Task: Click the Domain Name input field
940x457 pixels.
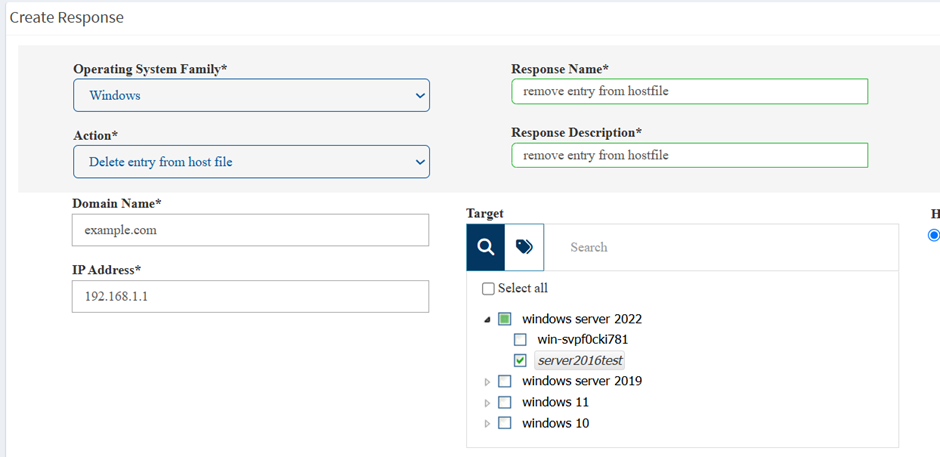Action: click(x=250, y=230)
